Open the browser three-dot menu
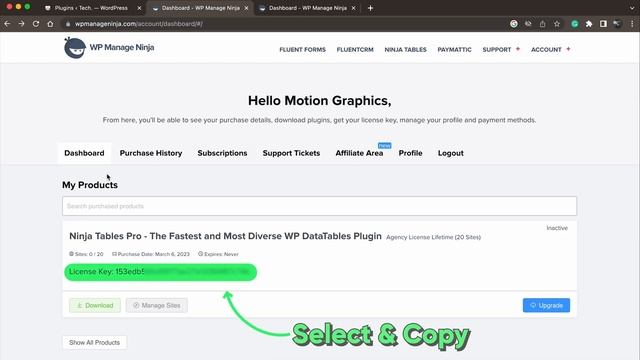The width and height of the screenshot is (640, 360). pos(632,24)
